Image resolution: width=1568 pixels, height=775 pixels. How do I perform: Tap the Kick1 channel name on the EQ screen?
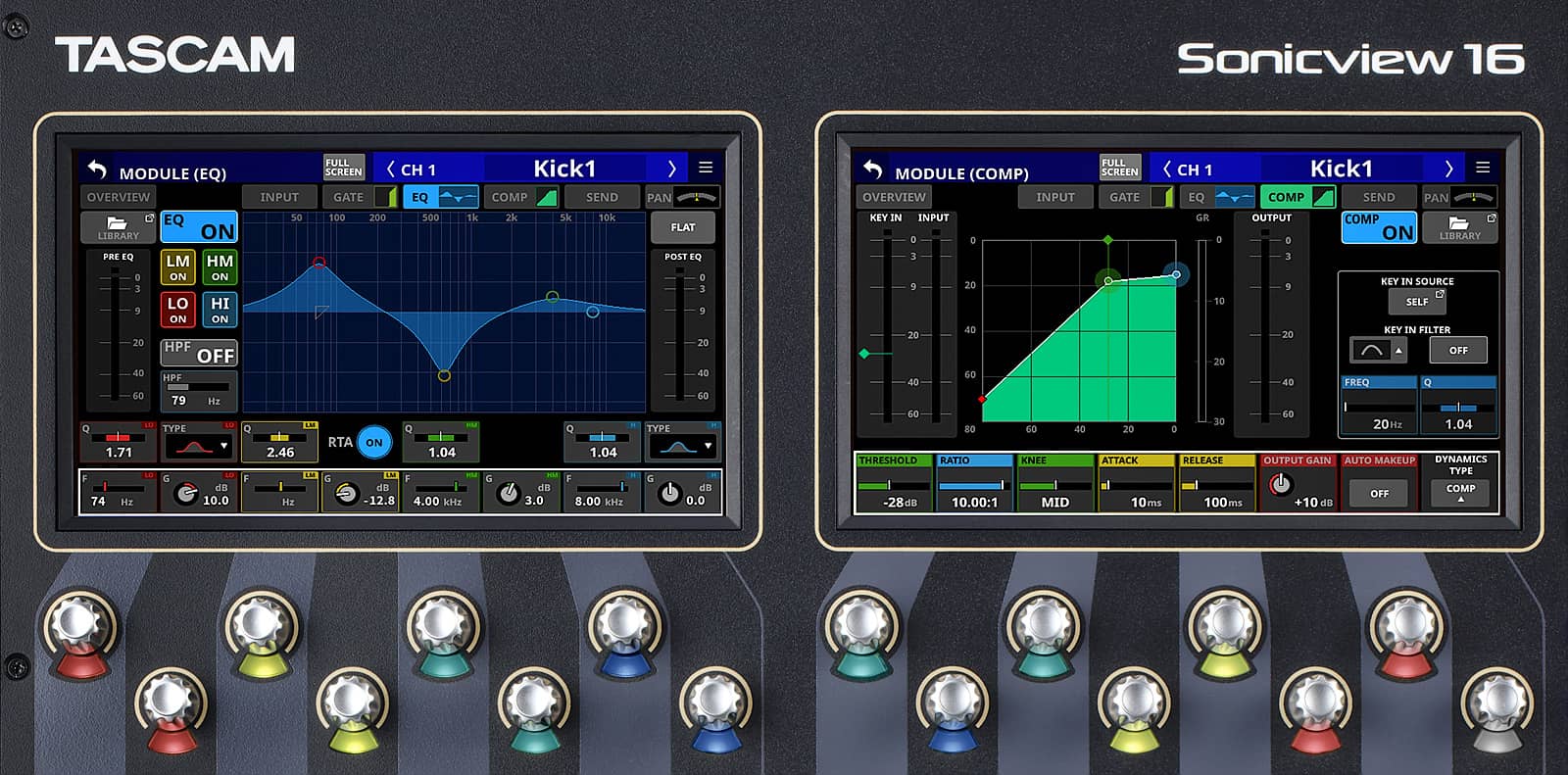(563, 169)
